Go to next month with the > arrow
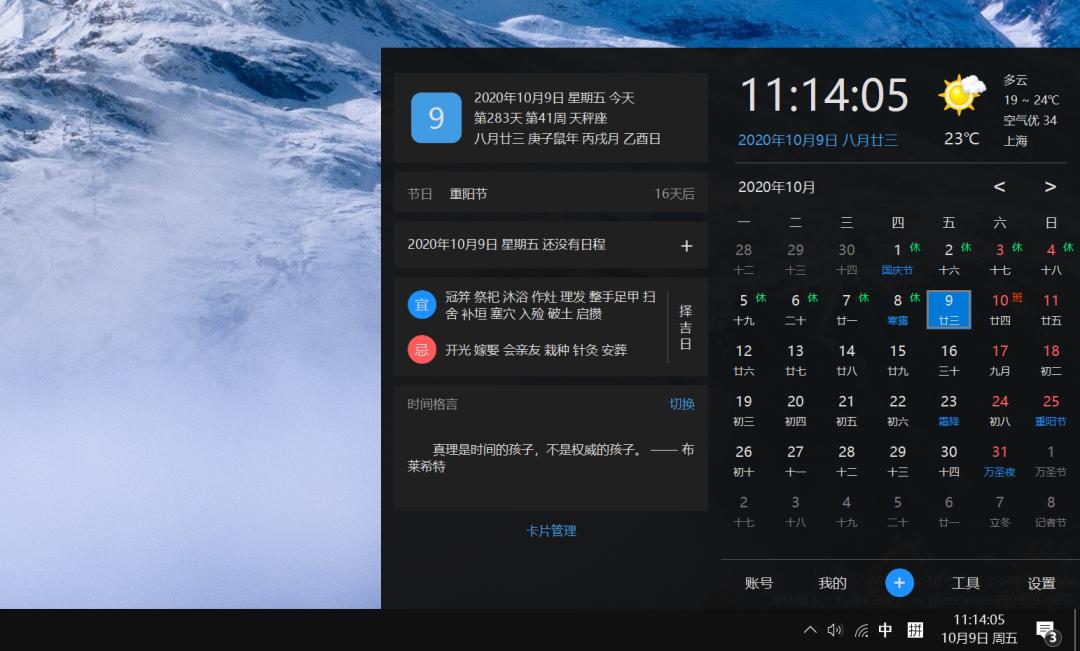The height and width of the screenshot is (651, 1080). (x=1050, y=187)
